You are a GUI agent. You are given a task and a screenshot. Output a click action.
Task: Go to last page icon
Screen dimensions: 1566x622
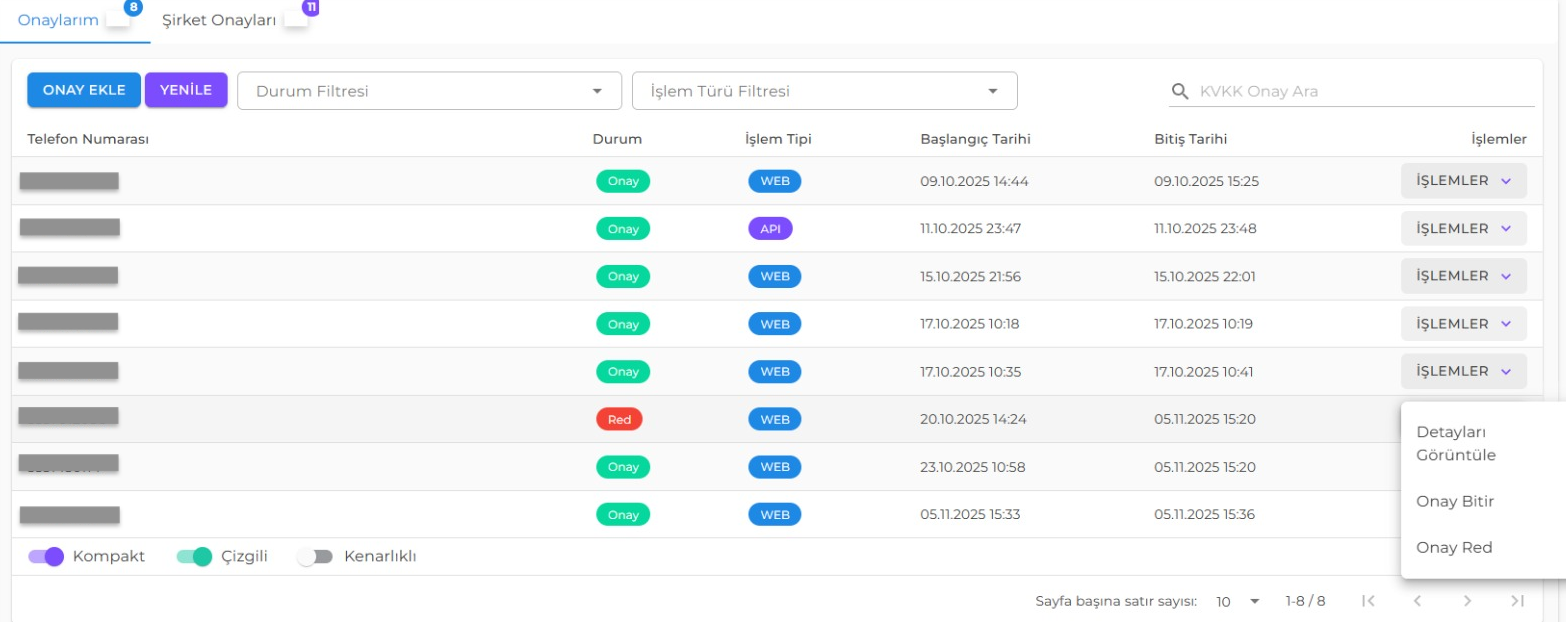point(1517,601)
